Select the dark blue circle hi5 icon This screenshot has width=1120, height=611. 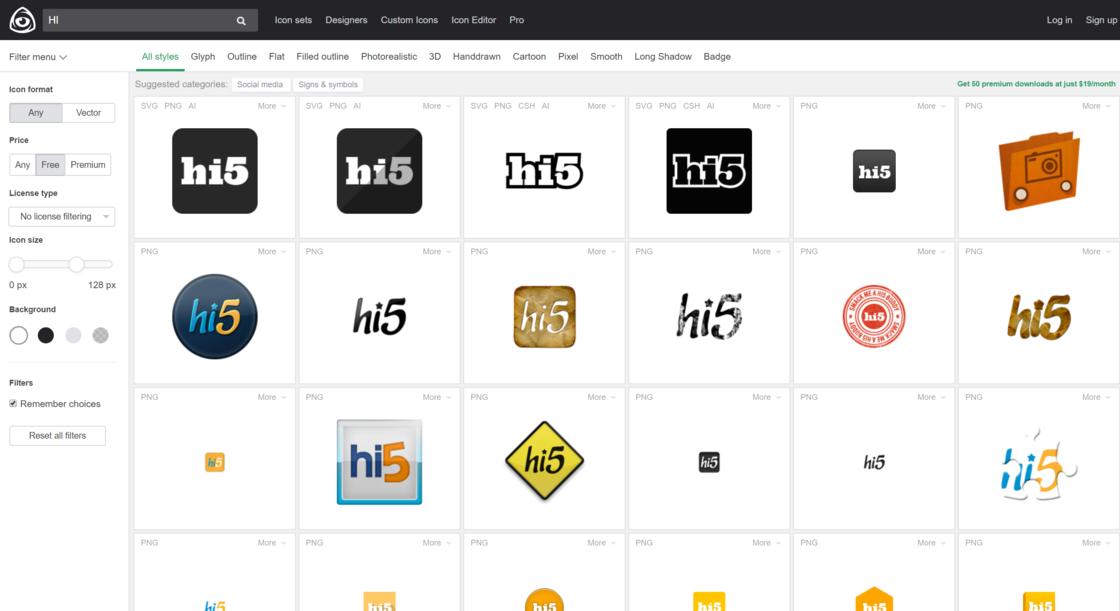coord(215,317)
